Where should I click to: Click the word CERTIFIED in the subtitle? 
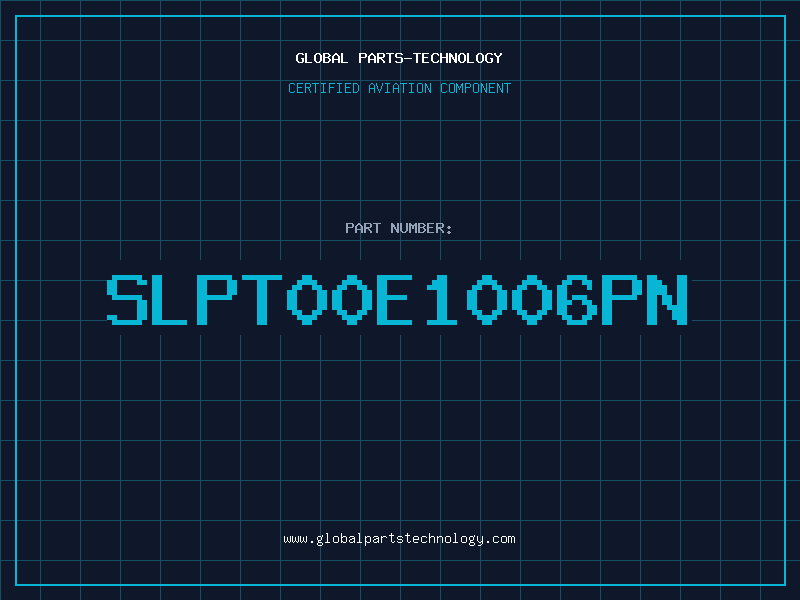pyautogui.click(x=324, y=88)
